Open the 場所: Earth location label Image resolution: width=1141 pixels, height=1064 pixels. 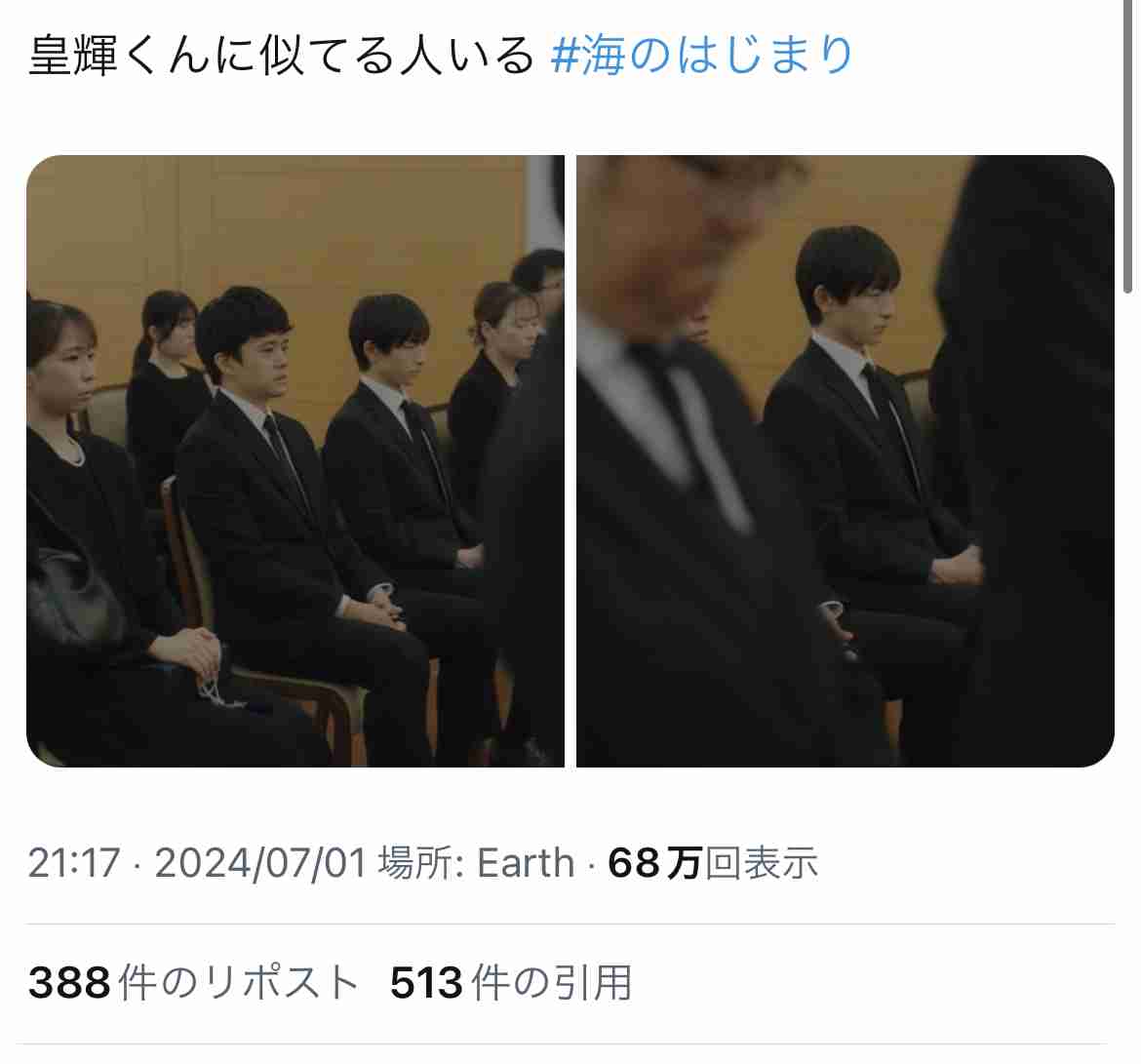coord(477,863)
